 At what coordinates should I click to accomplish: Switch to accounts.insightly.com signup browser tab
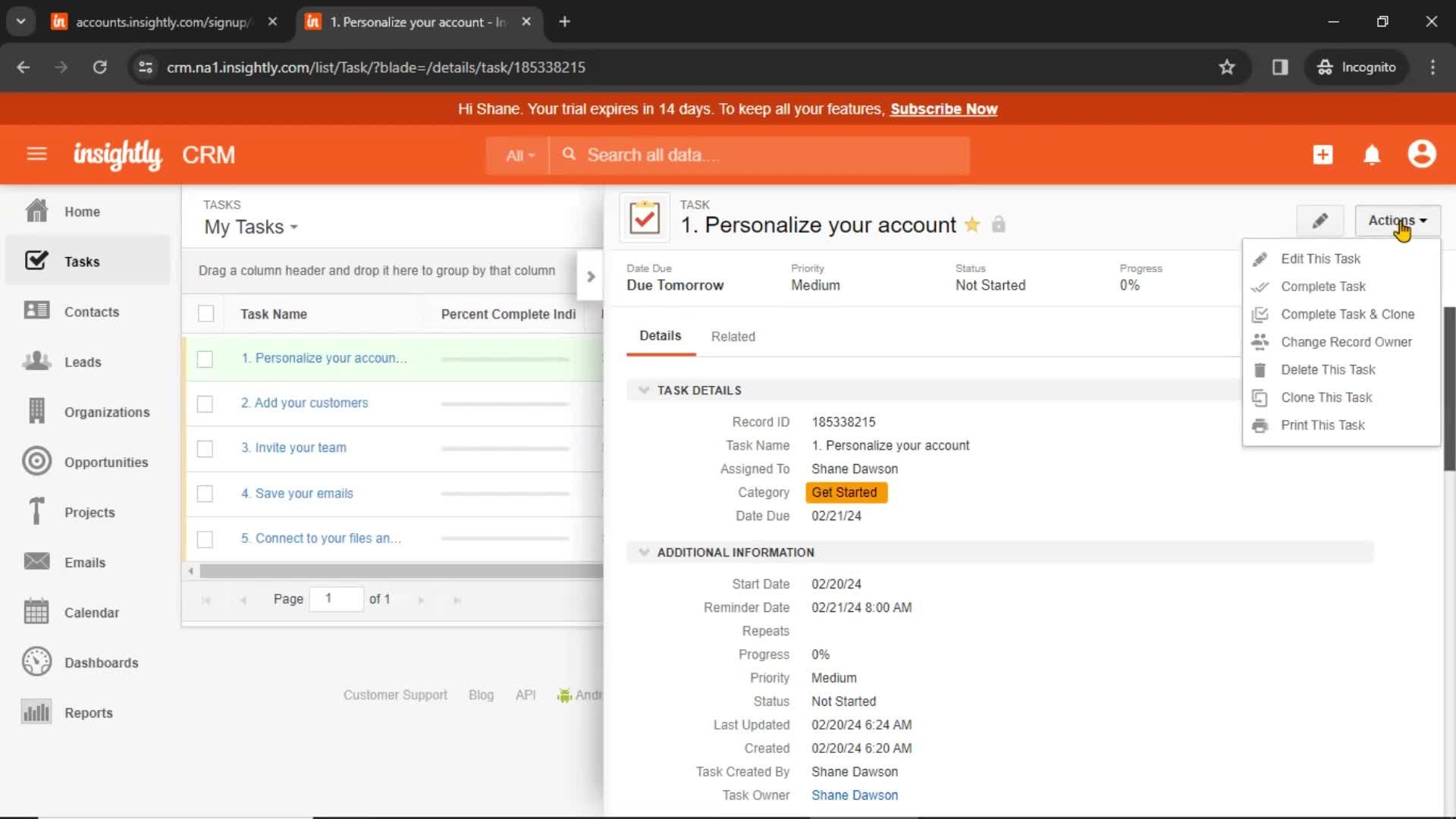(x=165, y=22)
